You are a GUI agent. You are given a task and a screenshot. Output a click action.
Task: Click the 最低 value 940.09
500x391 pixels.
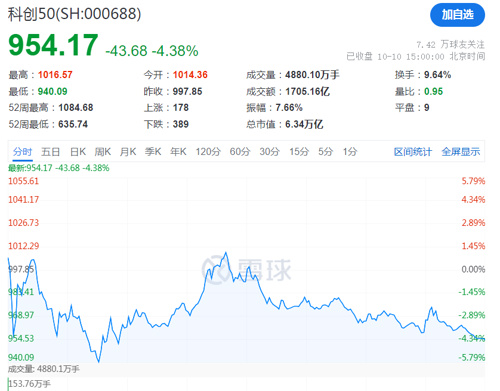(52, 91)
